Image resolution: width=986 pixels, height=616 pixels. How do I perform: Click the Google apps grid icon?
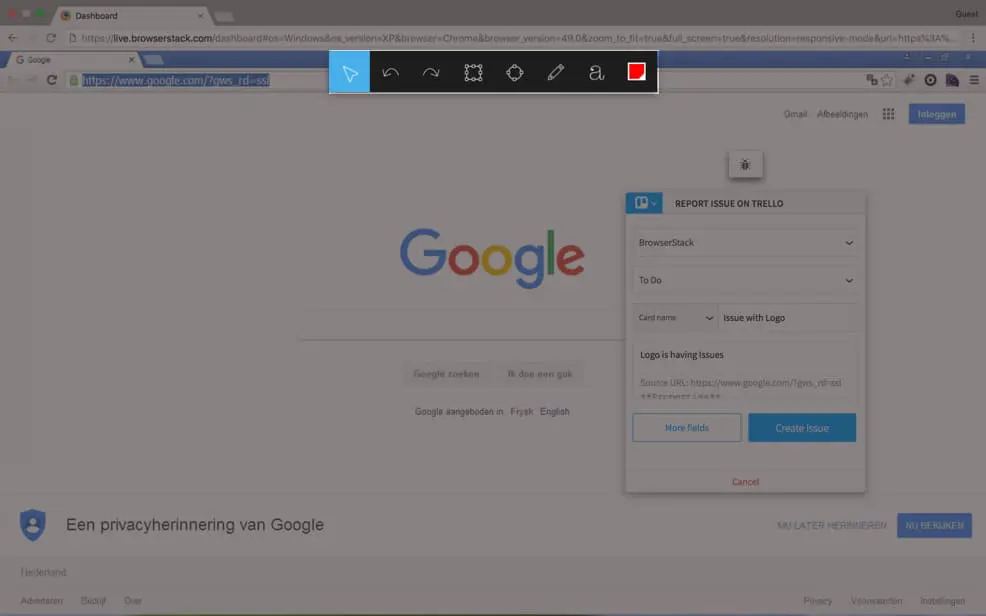888,115
